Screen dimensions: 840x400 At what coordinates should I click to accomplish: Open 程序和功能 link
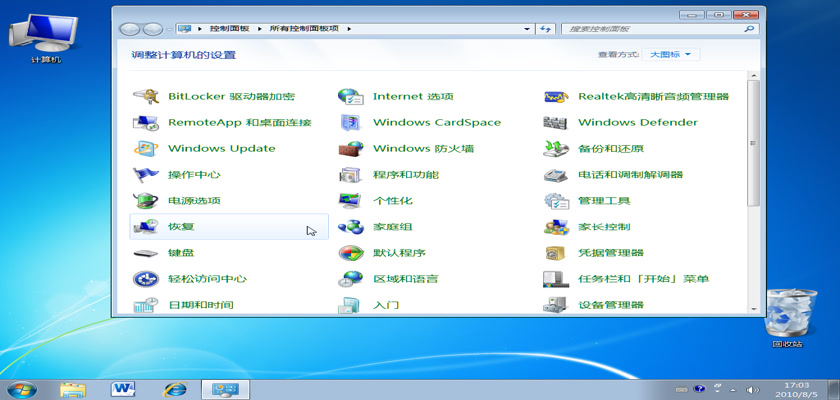coord(405,175)
